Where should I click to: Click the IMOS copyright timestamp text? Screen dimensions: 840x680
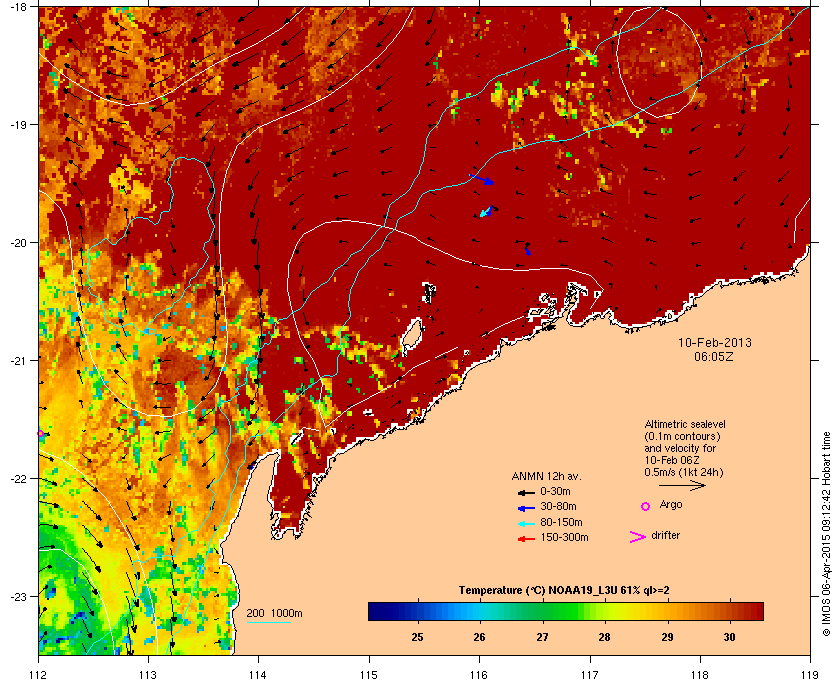point(826,535)
